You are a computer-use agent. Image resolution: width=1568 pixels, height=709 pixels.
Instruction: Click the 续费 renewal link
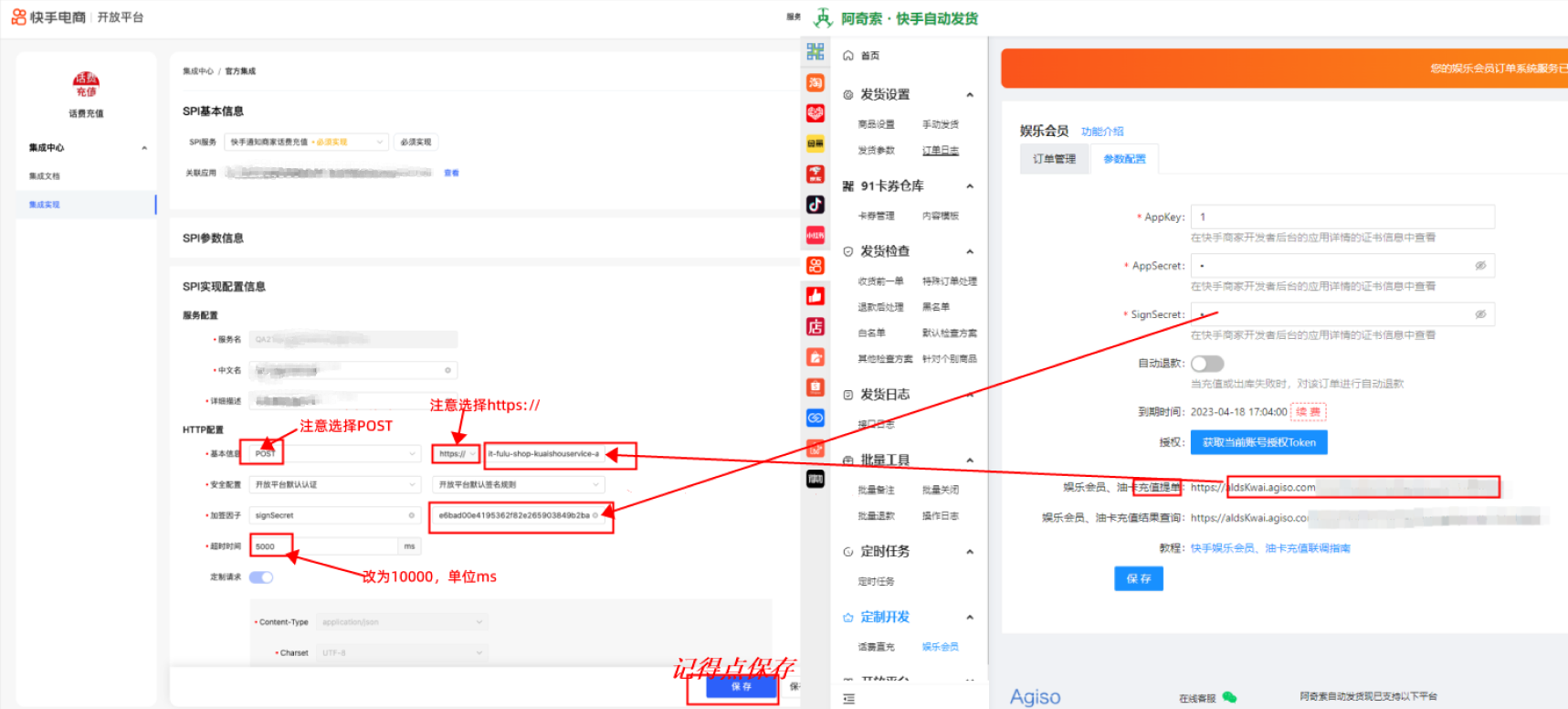(1308, 412)
